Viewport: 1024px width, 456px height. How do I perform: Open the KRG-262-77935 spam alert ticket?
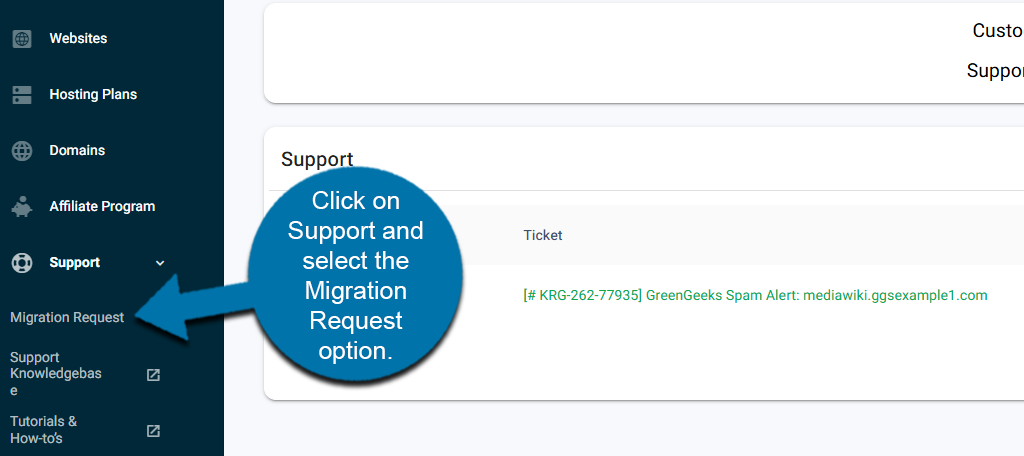[755, 295]
